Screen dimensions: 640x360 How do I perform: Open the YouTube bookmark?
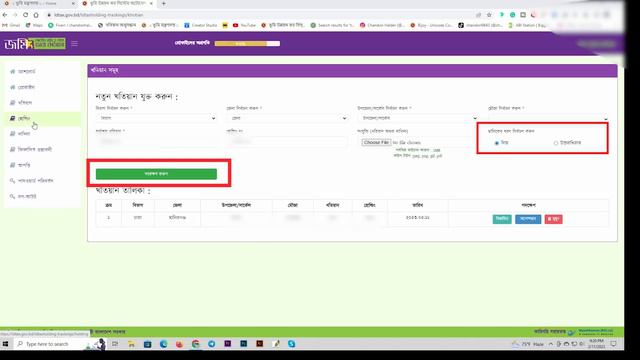tap(244, 25)
